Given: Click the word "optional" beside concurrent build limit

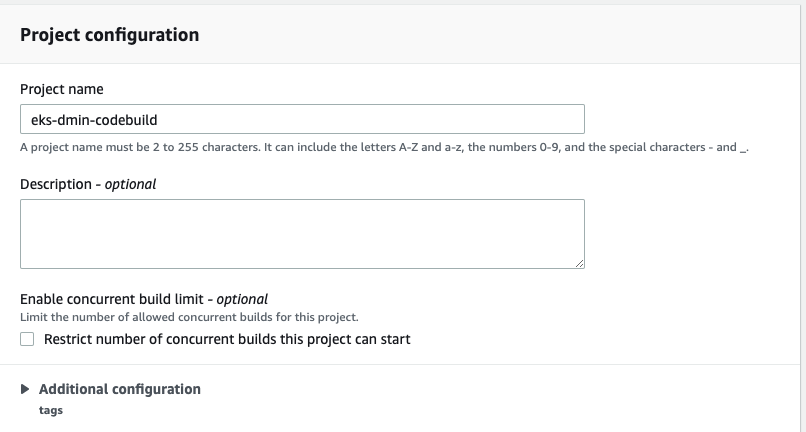Looking at the screenshot, I should click(x=242, y=299).
